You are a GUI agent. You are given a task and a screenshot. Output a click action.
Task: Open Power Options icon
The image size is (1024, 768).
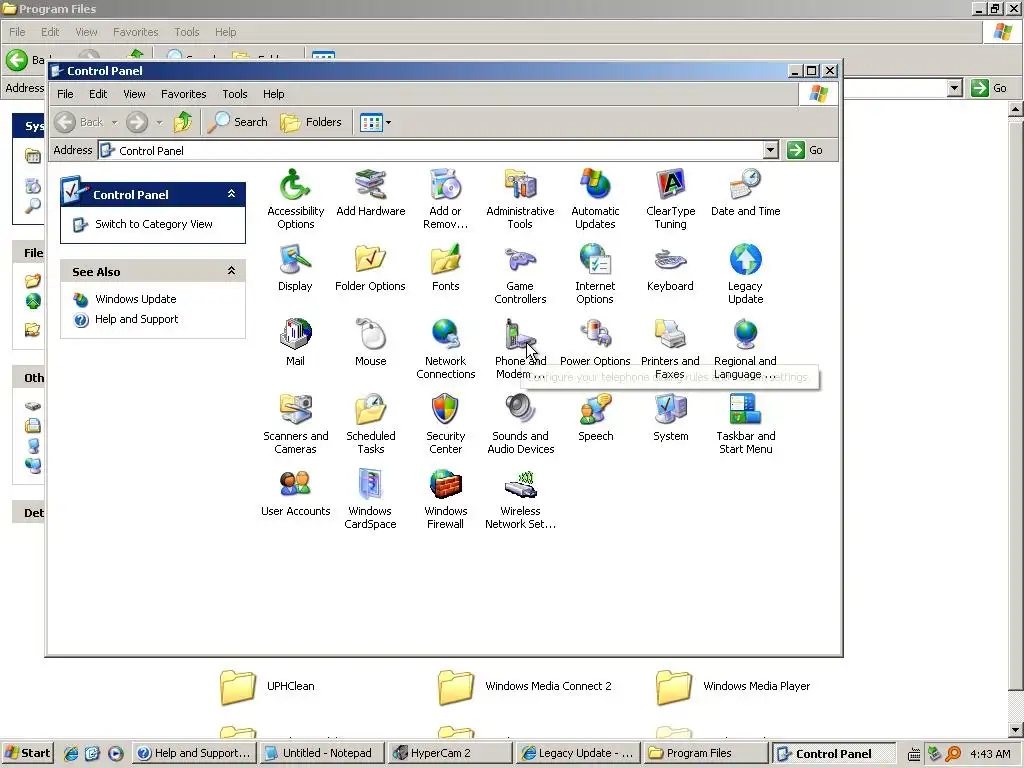coord(595,335)
